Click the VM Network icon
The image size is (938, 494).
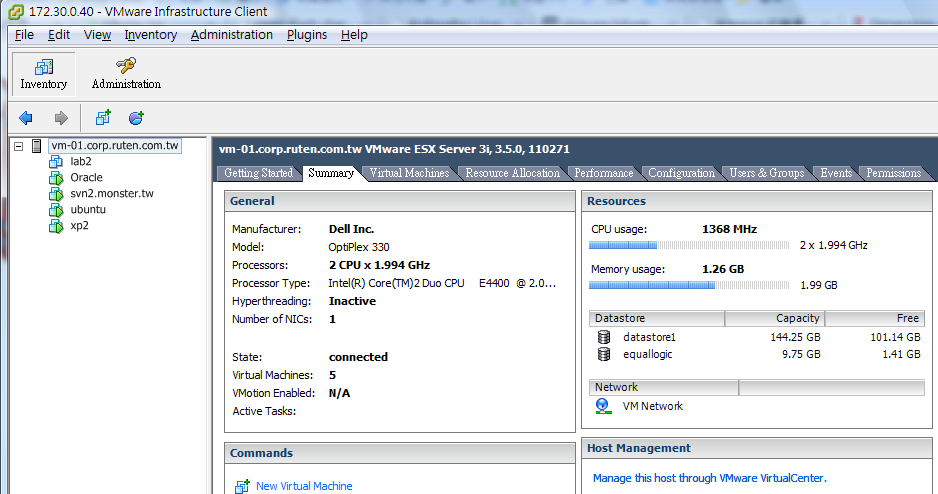[x=603, y=406]
